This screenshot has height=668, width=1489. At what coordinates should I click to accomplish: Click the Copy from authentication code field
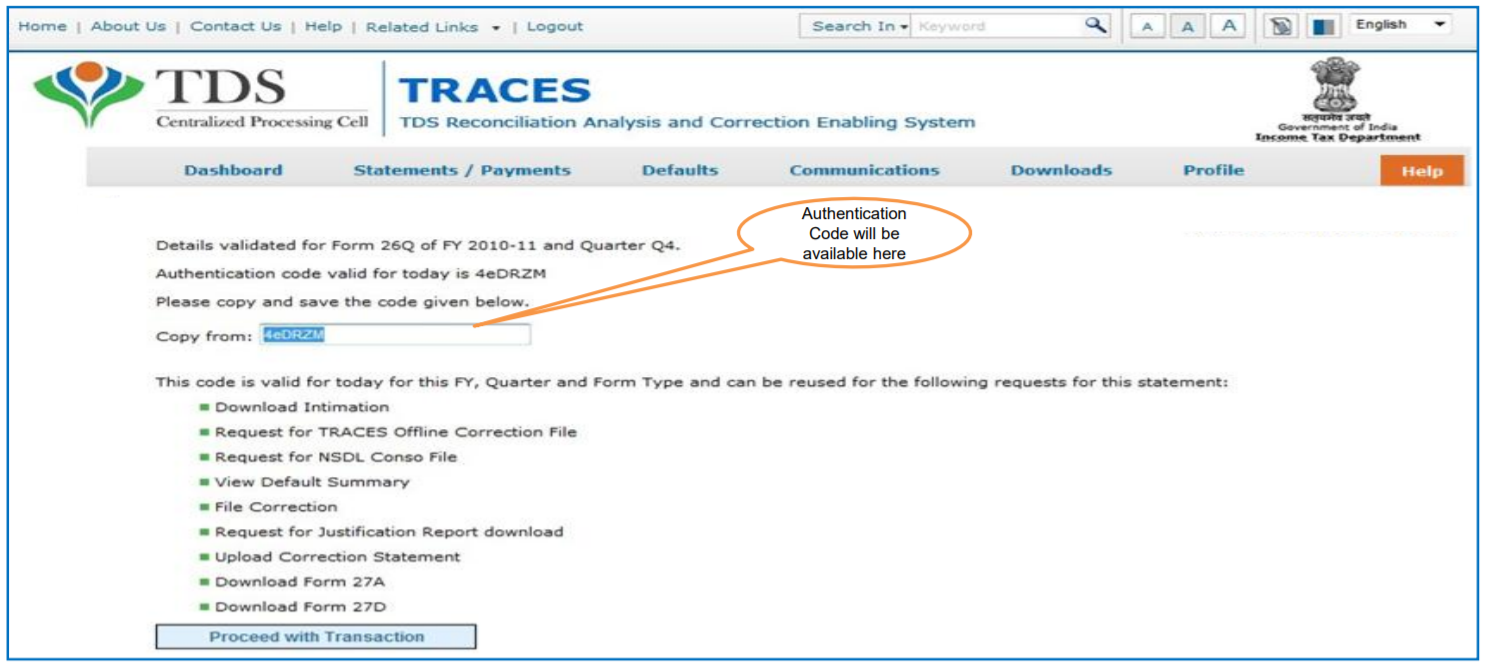point(395,336)
